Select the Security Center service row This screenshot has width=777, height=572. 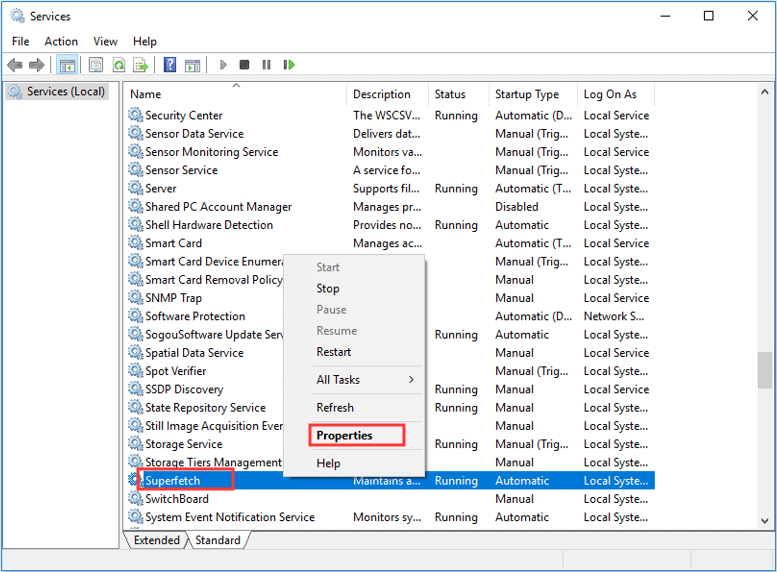(184, 115)
